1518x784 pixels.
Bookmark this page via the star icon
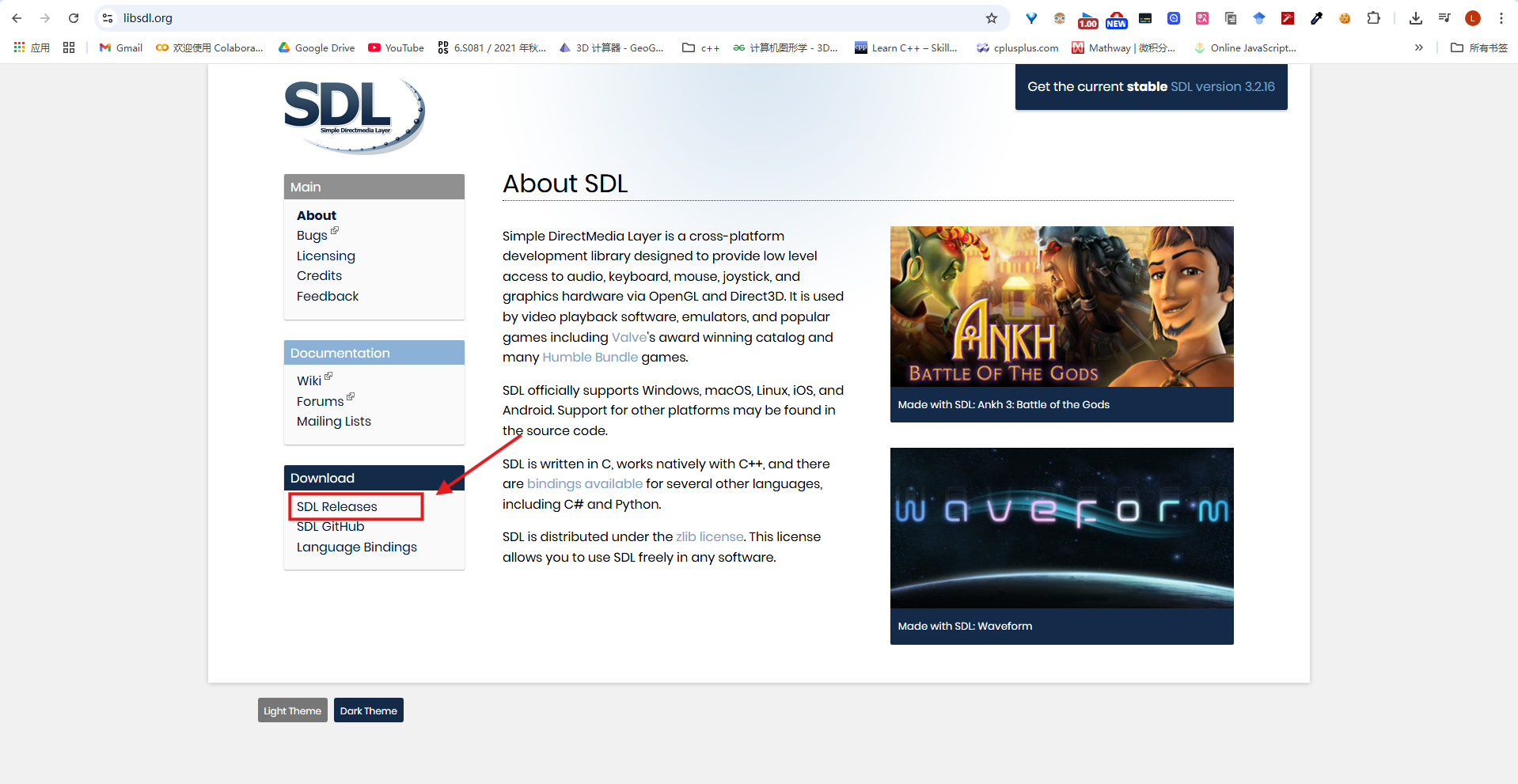pyautogui.click(x=992, y=17)
